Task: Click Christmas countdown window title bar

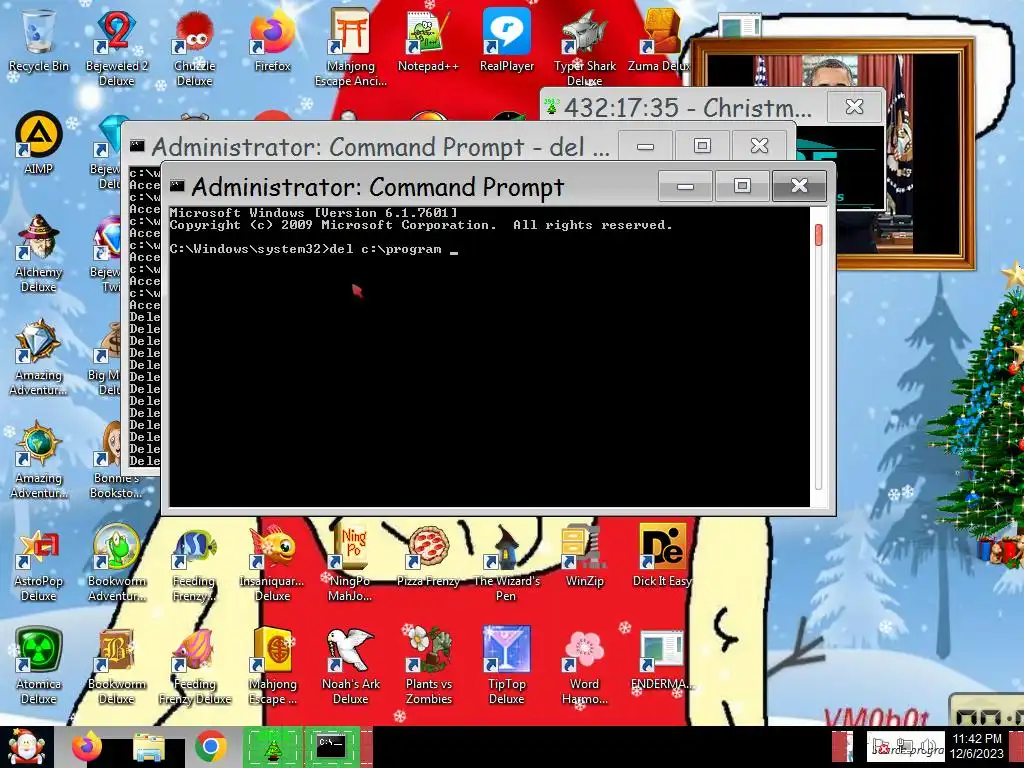Action: click(688, 107)
